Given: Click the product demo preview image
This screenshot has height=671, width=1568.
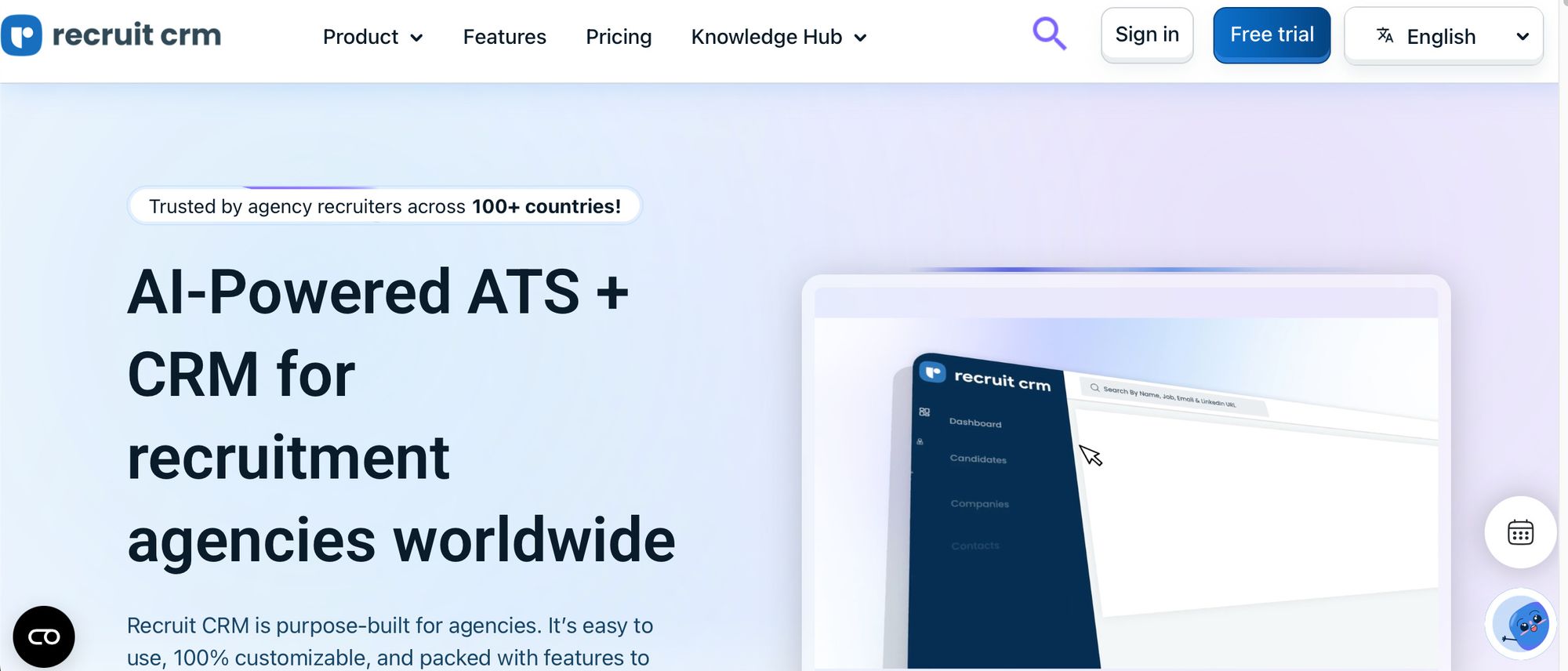Looking at the screenshot, I should 1126,473.
